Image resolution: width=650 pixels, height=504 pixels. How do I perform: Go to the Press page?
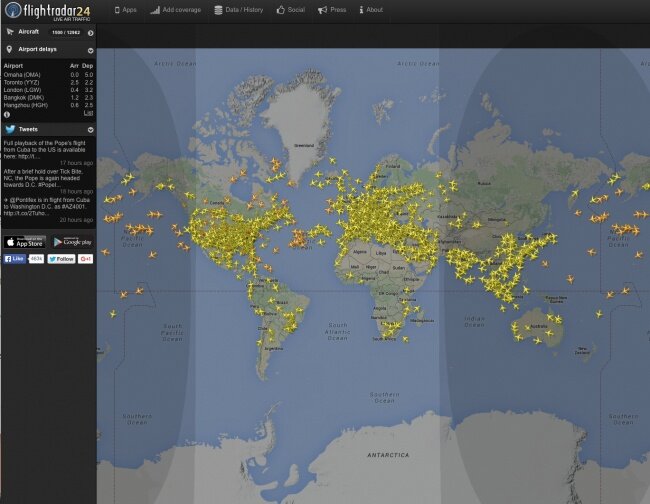(x=333, y=10)
